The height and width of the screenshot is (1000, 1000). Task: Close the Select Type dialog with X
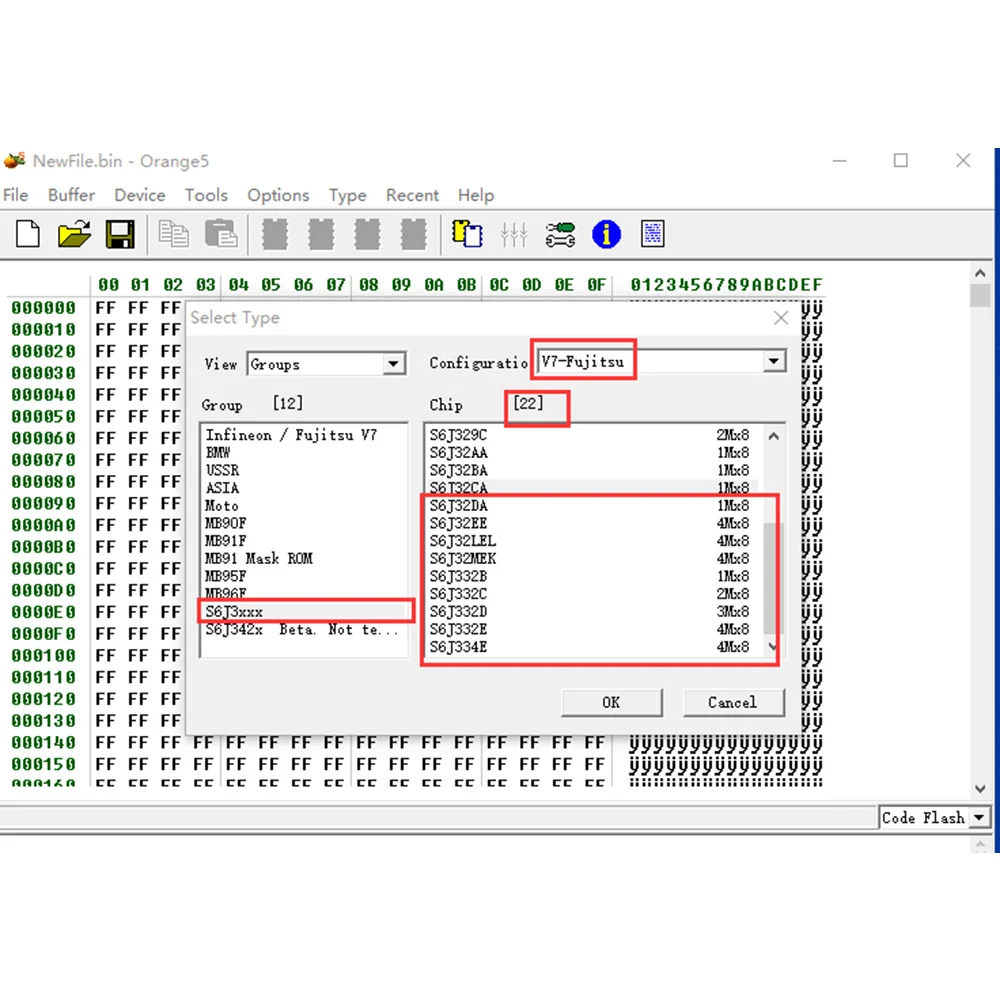pyautogui.click(x=781, y=318)
